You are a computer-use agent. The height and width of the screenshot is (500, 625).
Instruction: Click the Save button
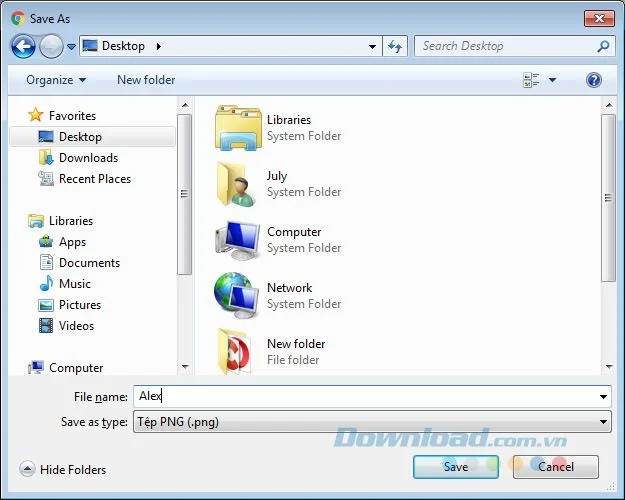(x=456, y=467)
